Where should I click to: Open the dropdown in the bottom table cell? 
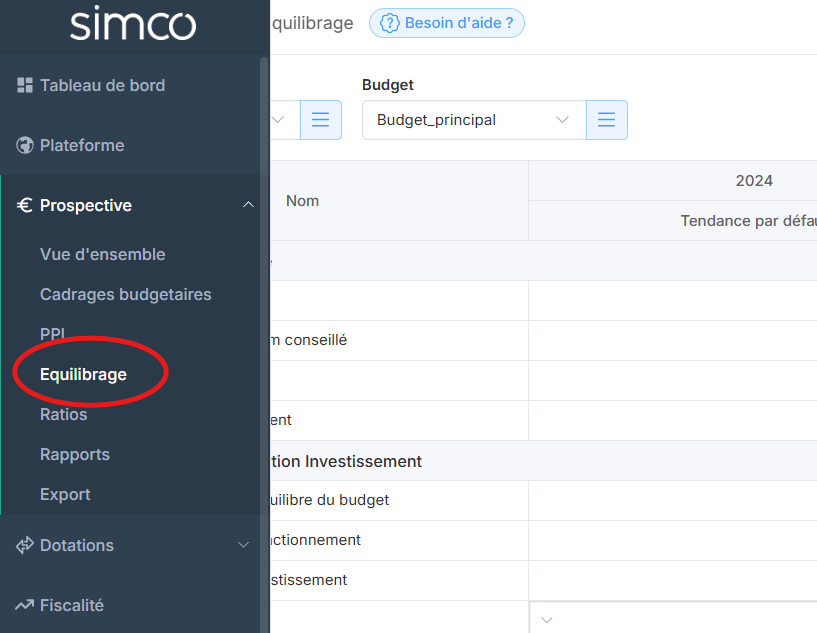(547, 620)
